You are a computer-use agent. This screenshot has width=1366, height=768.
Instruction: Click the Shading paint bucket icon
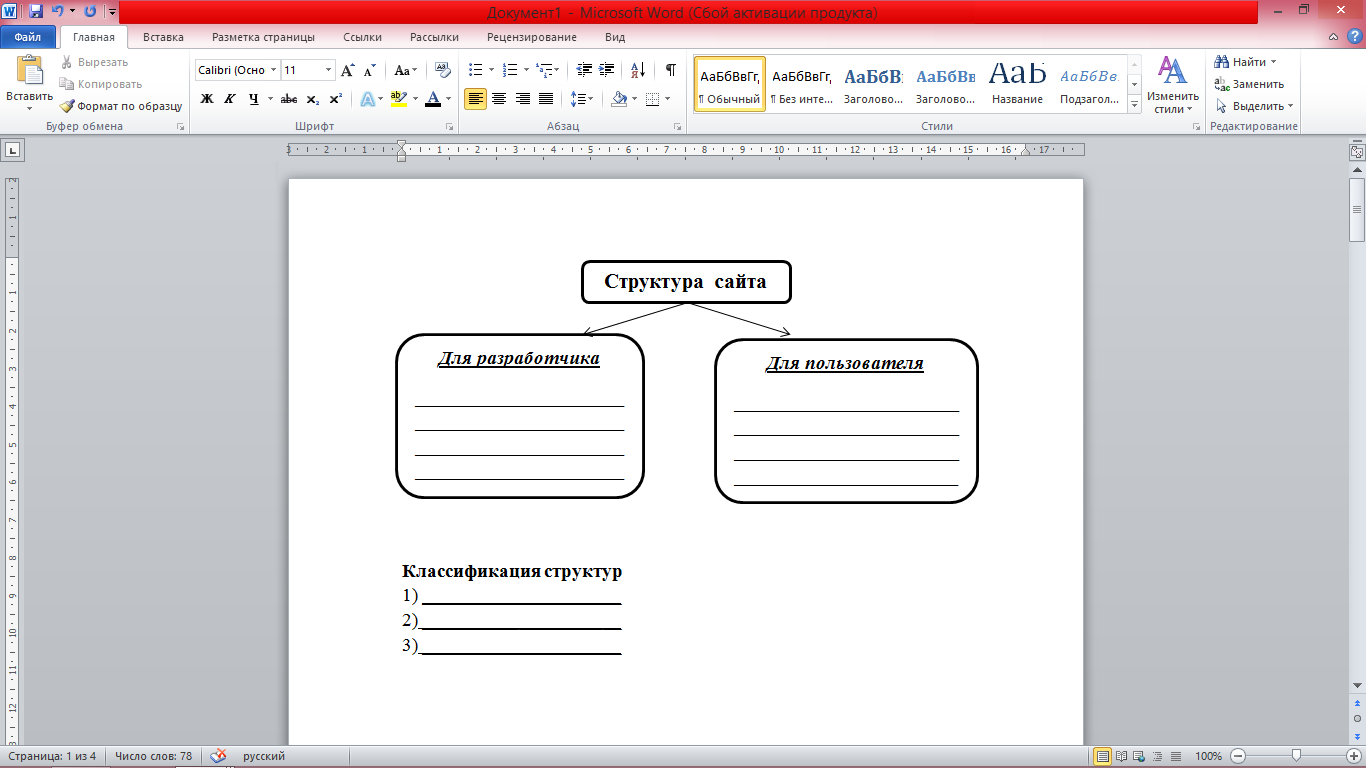click(x=619, y=99)
